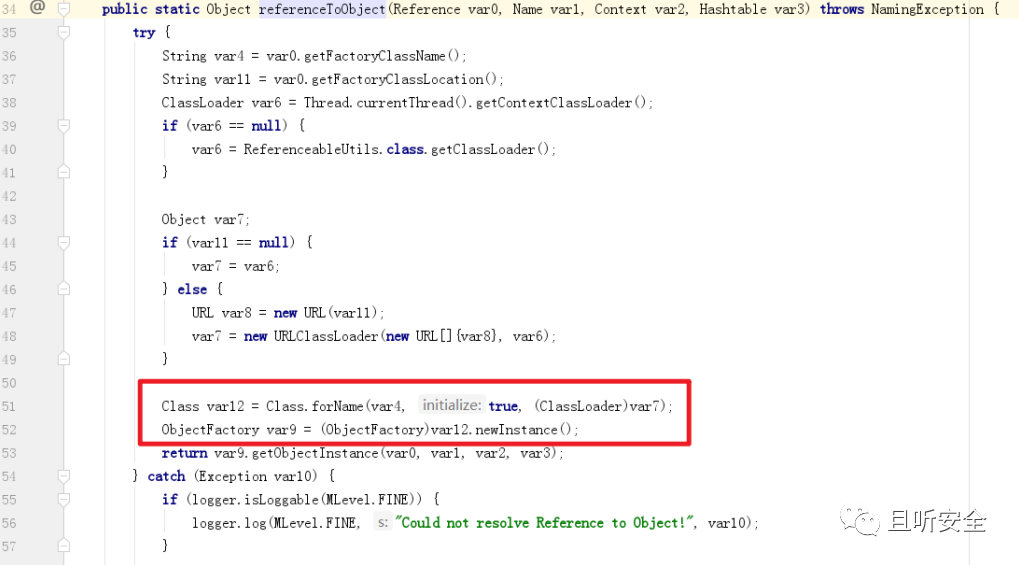The image size is (1019, 565).
Task: Click the NamingException type in throws clause
Action: coord(927,9)
